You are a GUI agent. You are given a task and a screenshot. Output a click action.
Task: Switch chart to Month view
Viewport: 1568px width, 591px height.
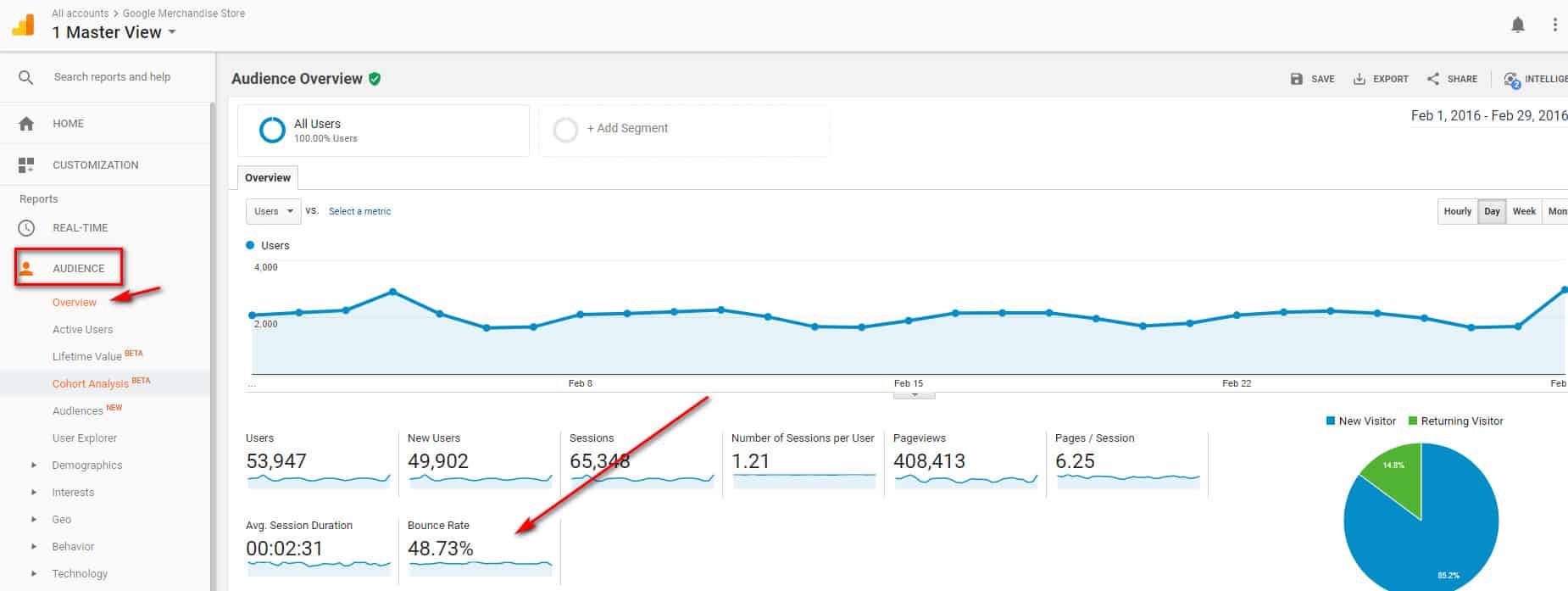click(1555, 211)
